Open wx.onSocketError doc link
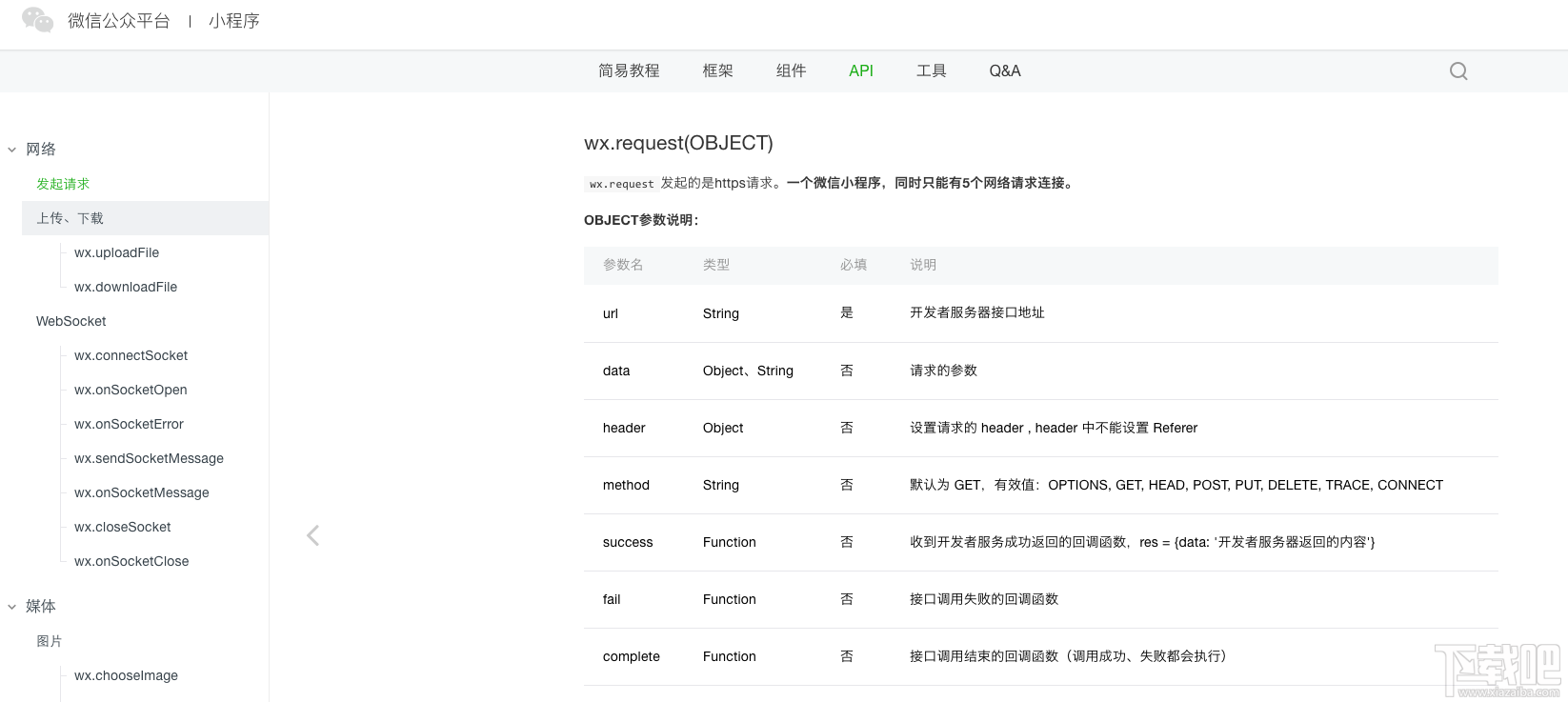 click(129, 424)
